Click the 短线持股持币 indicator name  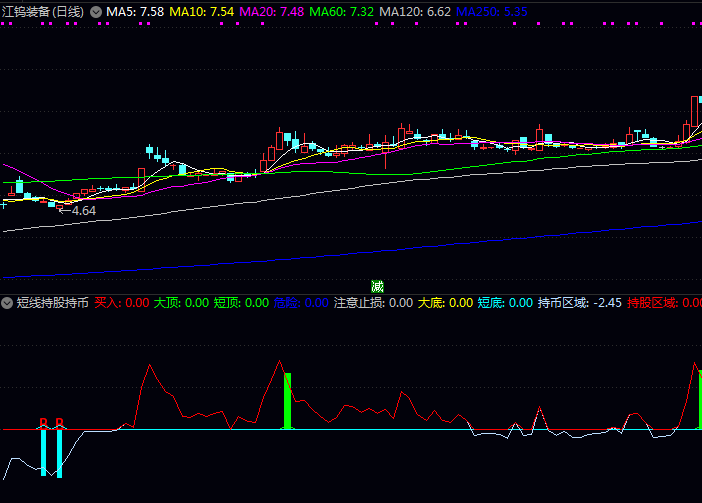pyautogui.click(x=52, y=302)
